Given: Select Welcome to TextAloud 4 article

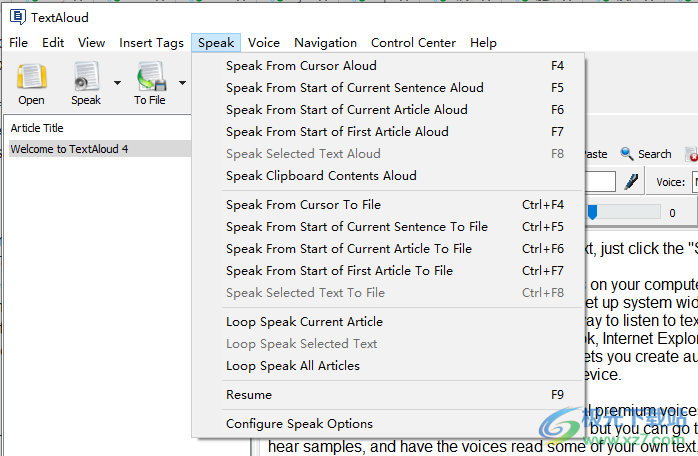Looking at the screenshot, I should (69, 149).
